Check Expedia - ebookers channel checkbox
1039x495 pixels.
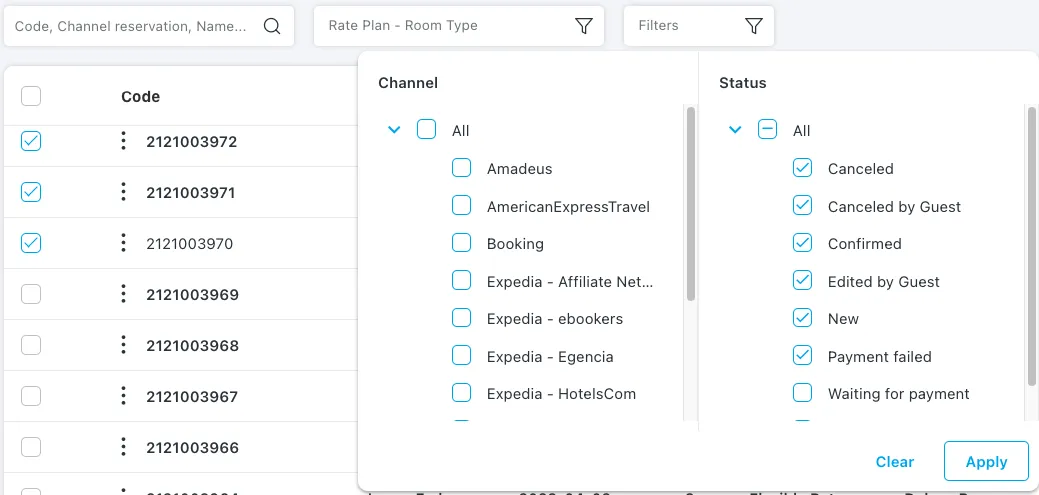click(x=462, y=318)
